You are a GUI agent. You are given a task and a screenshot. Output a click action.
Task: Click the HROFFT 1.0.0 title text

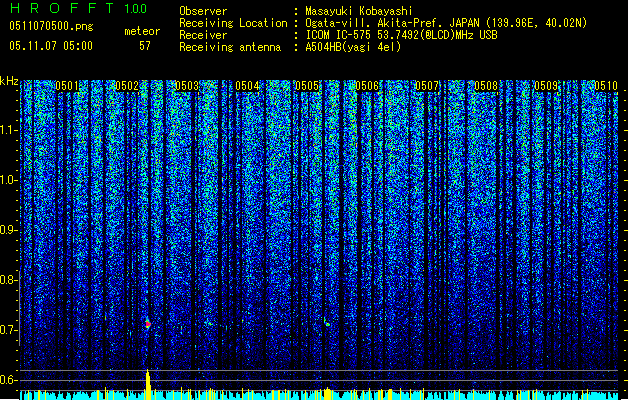[79, 8]
